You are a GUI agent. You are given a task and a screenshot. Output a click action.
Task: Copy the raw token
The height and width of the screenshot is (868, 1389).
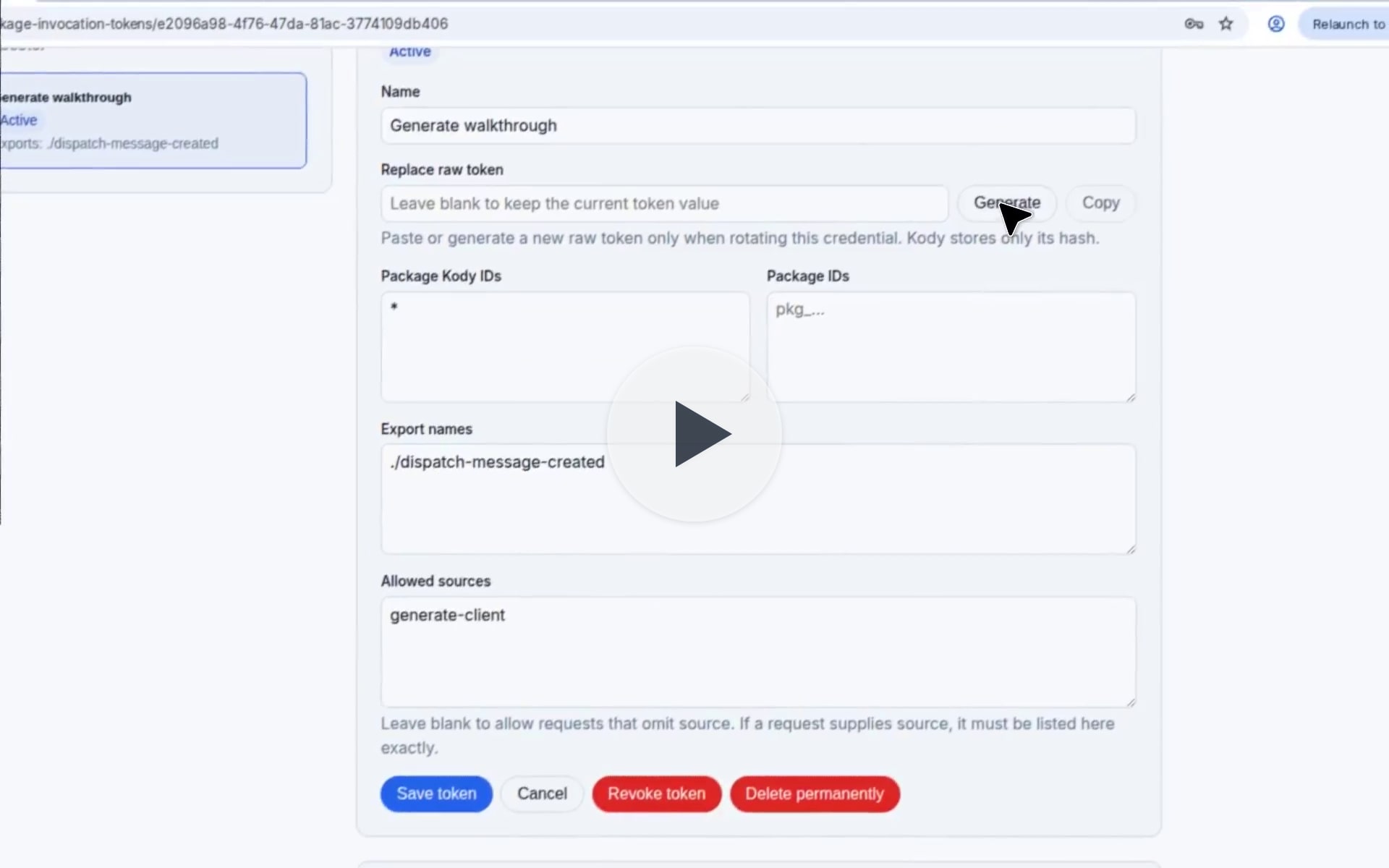pyautogui.click(x=1100, y=203)
